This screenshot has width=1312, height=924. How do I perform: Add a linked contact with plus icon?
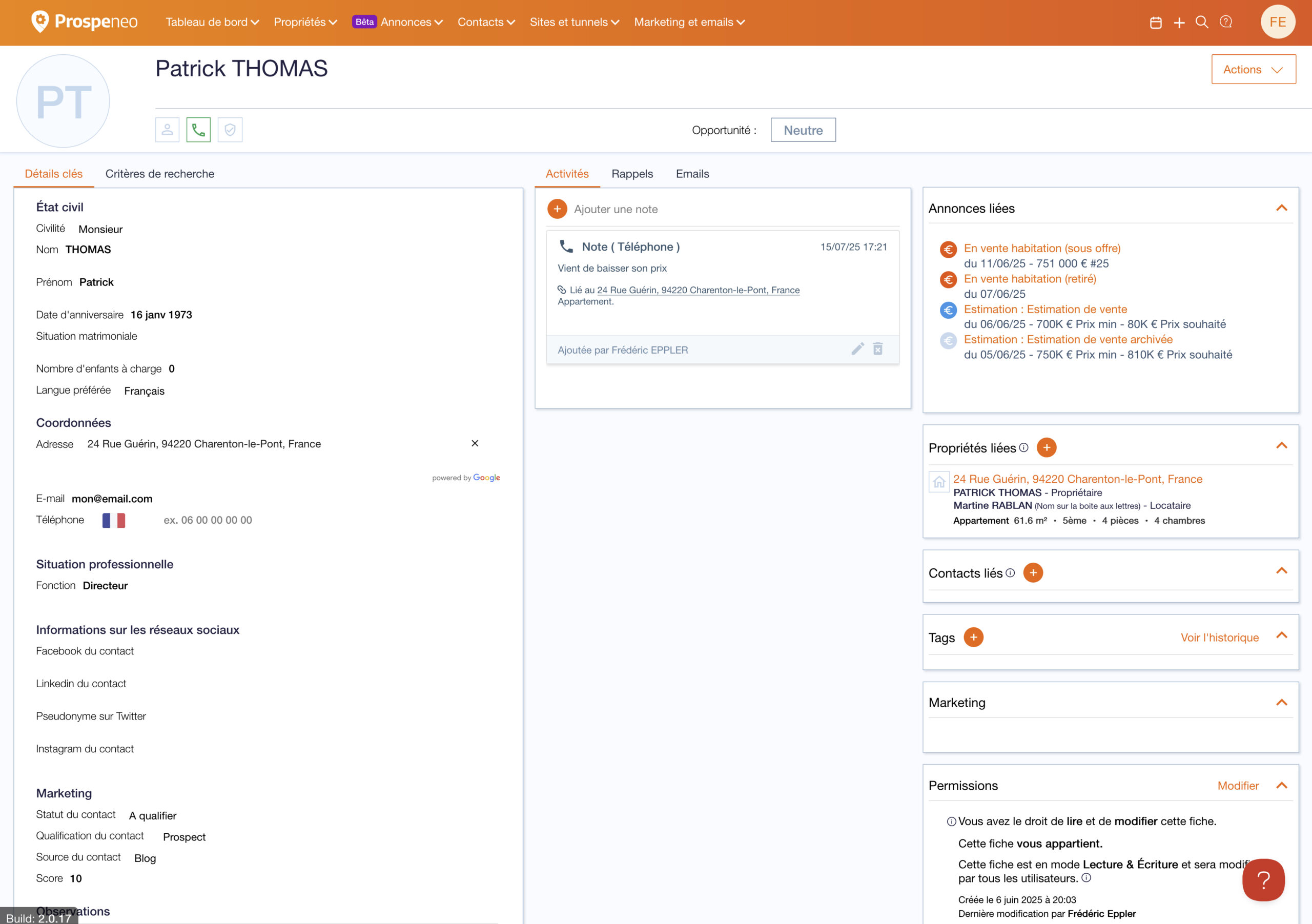coord(1033,572)
